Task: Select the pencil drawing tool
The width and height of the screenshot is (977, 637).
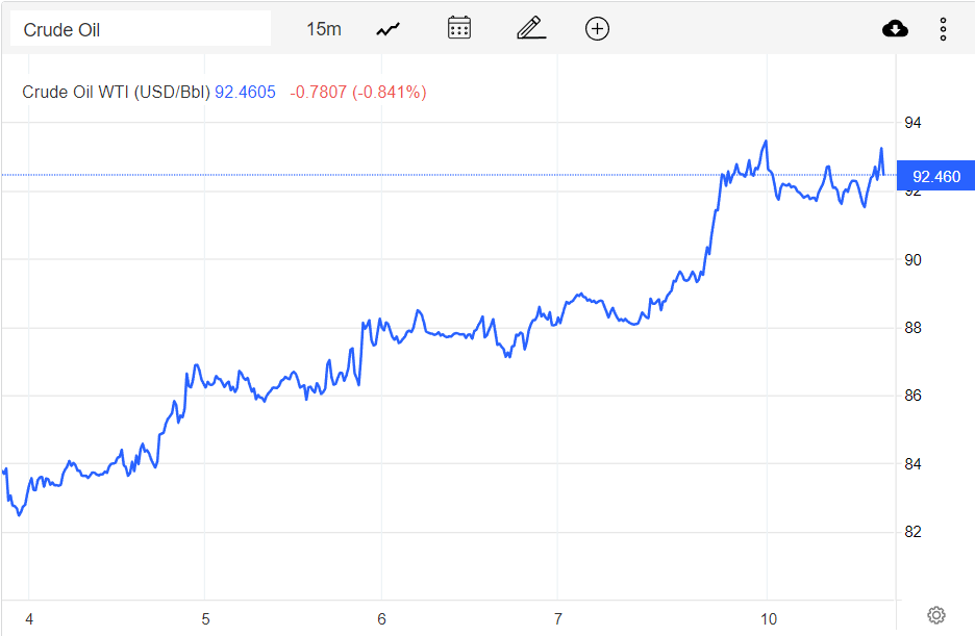Action: click(531, 28)
